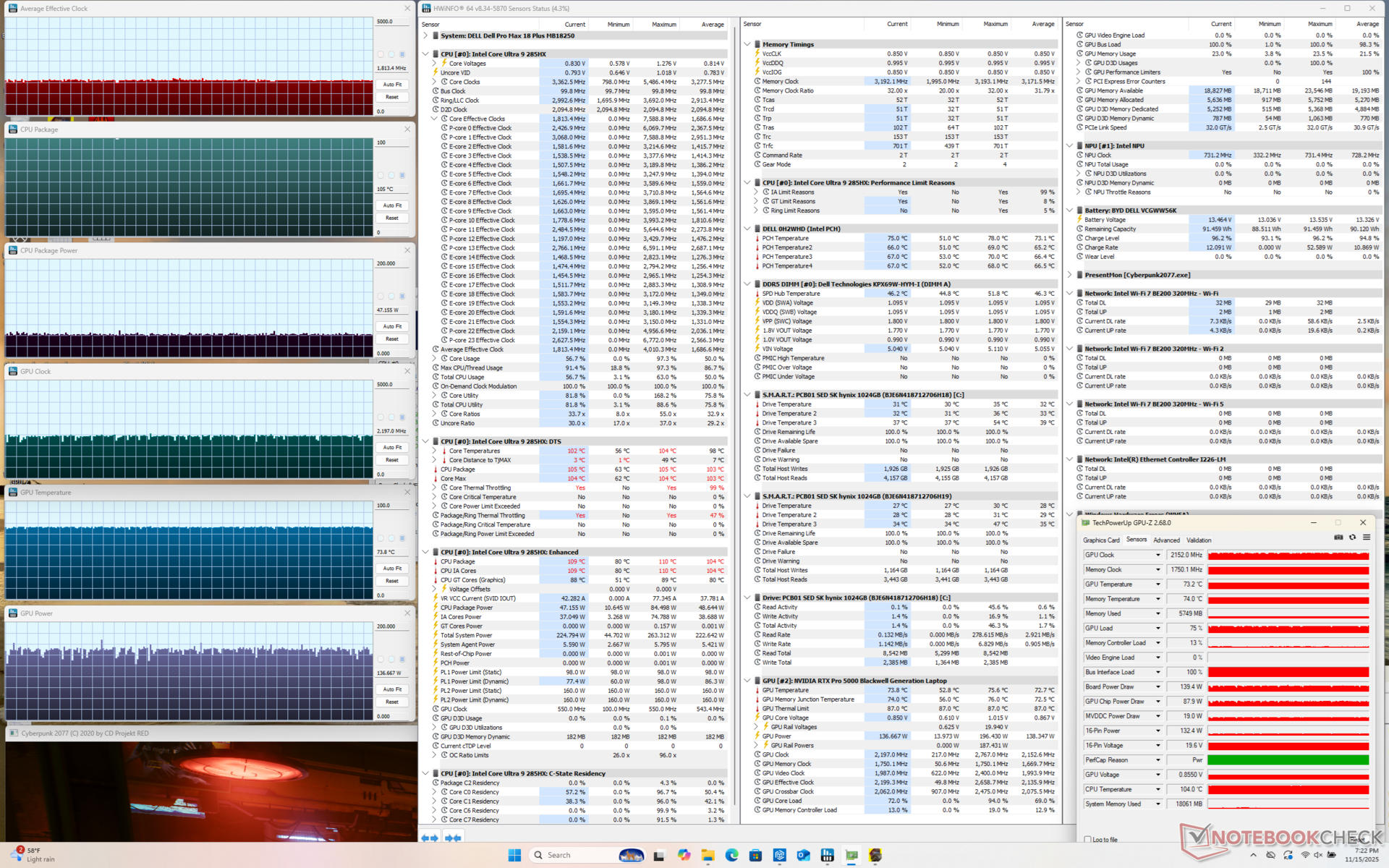Open GPU Clock sensor dropdown in GPU-Z
The height and width of the screenshot is (868, 1389).
point(1157,555)
